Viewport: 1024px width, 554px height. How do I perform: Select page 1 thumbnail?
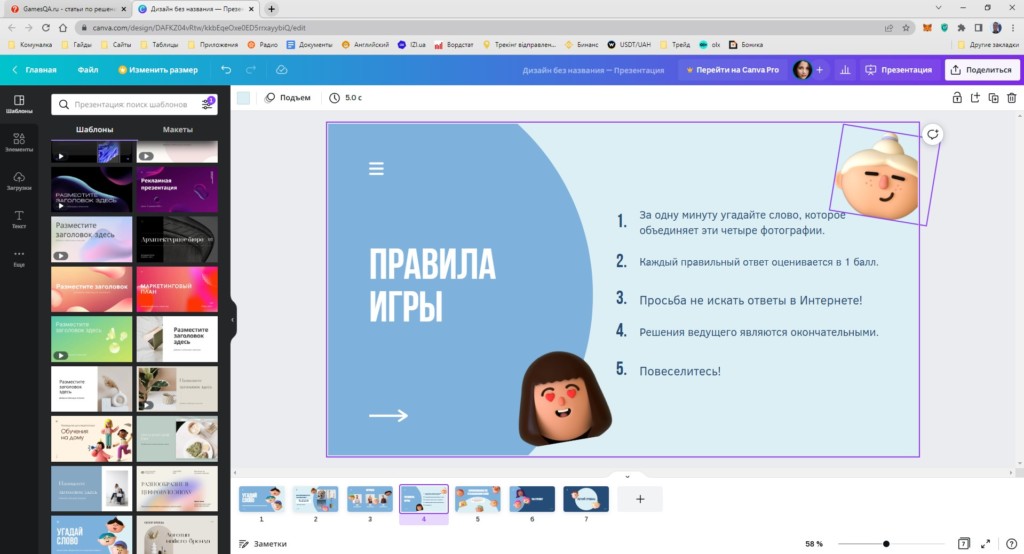click(261, 499)
